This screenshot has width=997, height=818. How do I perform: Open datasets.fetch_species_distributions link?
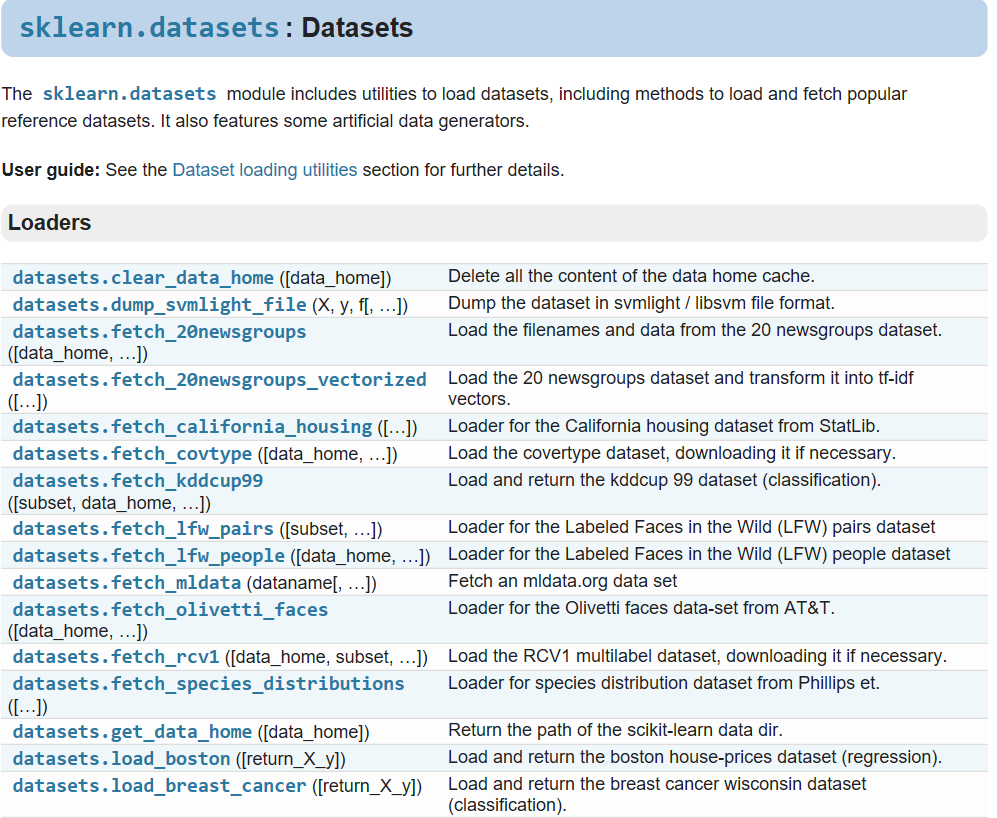208,684
